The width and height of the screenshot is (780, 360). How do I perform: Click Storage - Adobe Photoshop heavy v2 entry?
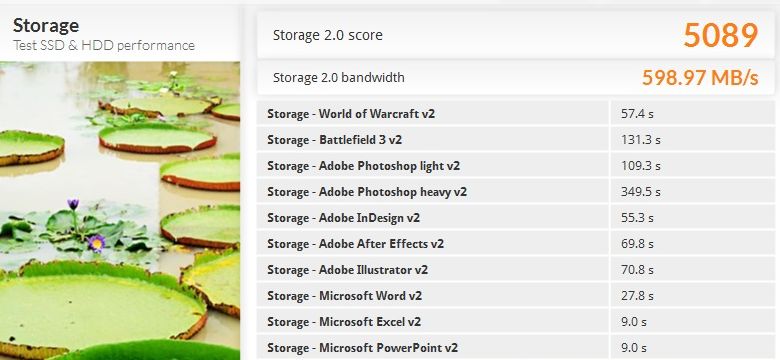(516, 192)
